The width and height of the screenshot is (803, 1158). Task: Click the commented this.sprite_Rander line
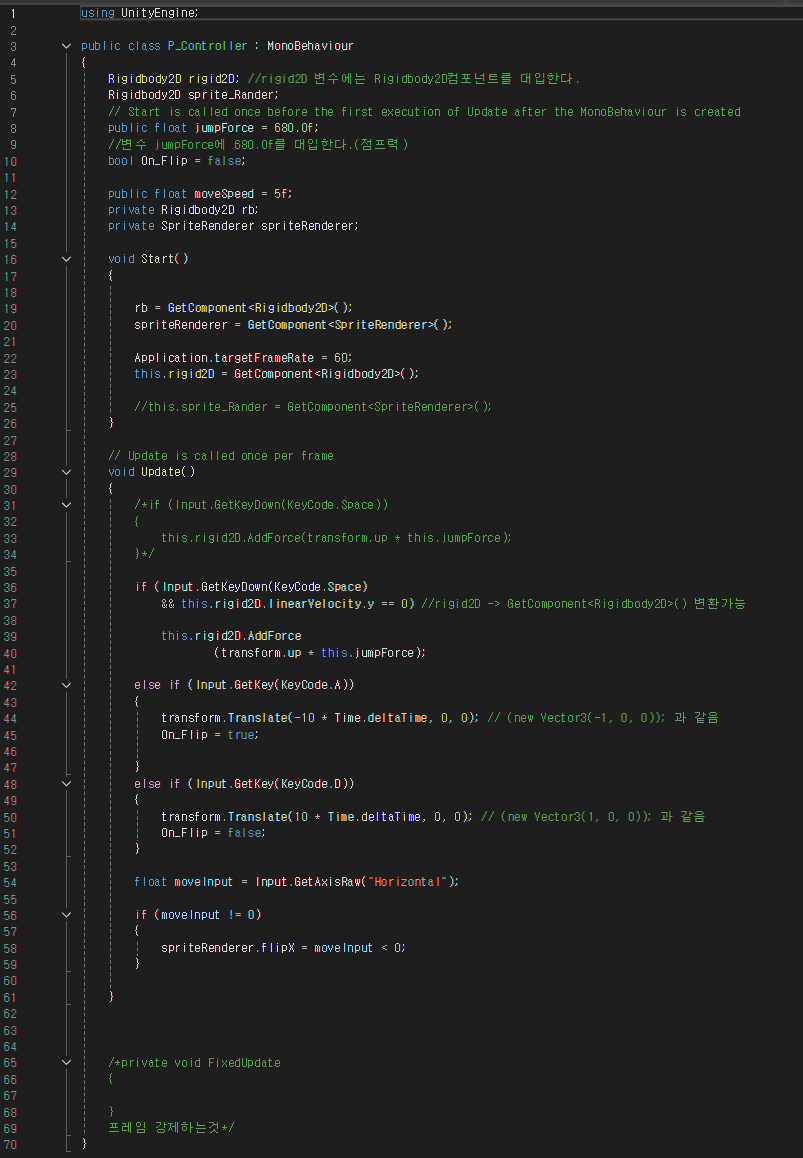pos(313,406)
